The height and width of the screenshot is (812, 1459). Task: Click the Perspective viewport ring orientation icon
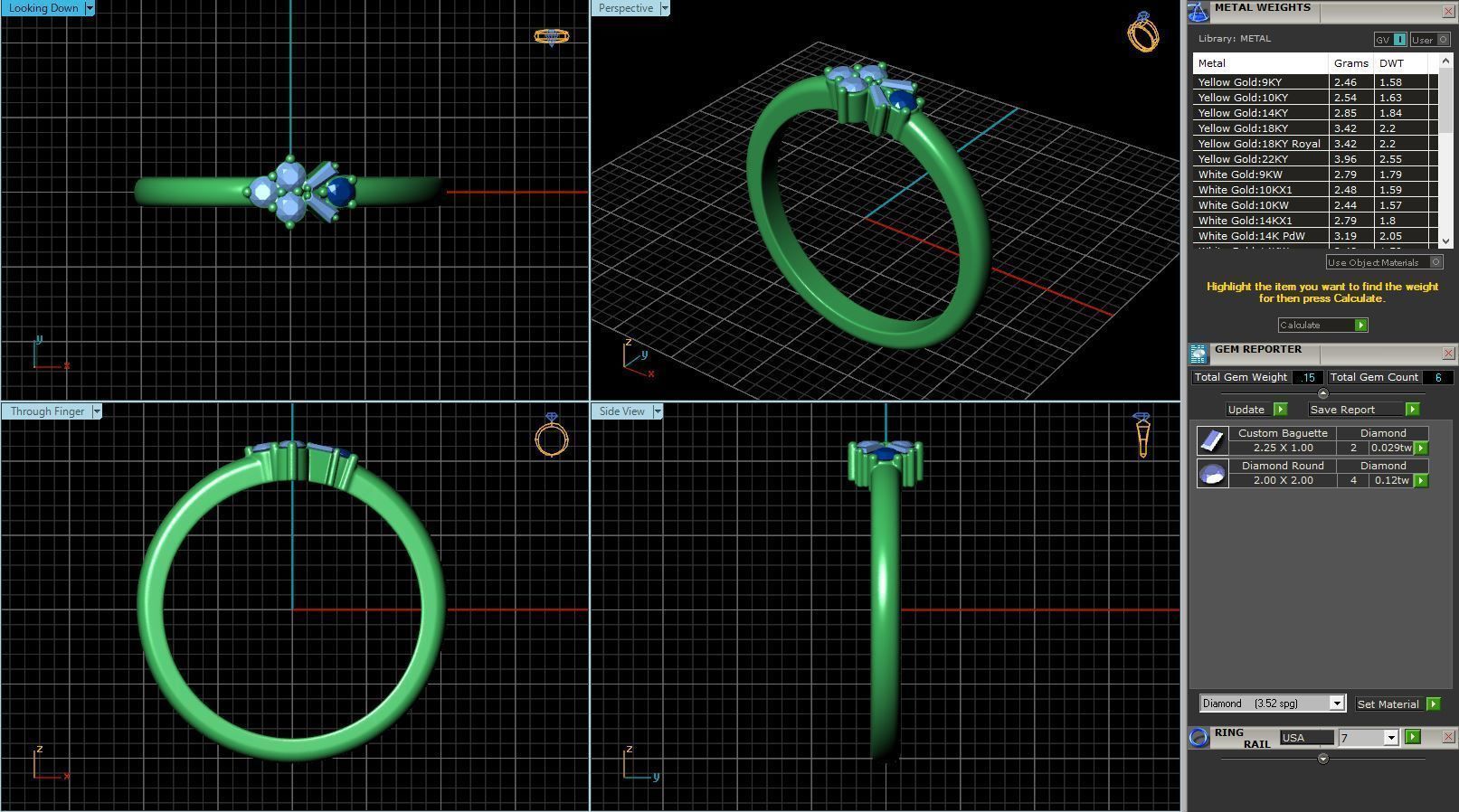[x=1142, y=32]
